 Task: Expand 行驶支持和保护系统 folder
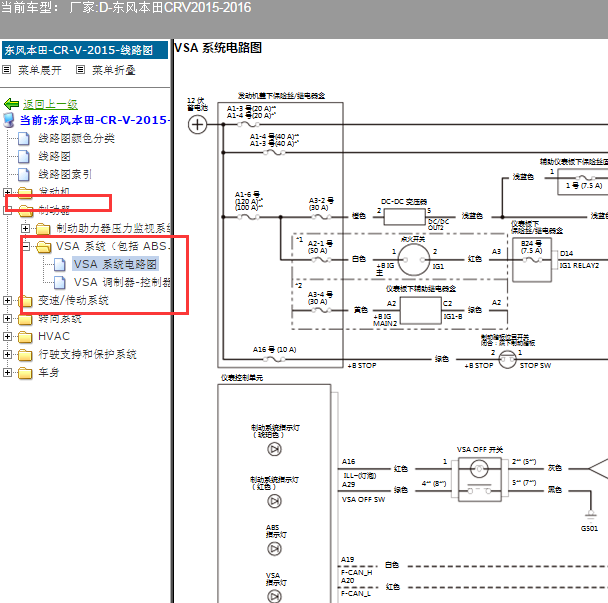coord(7,354)
